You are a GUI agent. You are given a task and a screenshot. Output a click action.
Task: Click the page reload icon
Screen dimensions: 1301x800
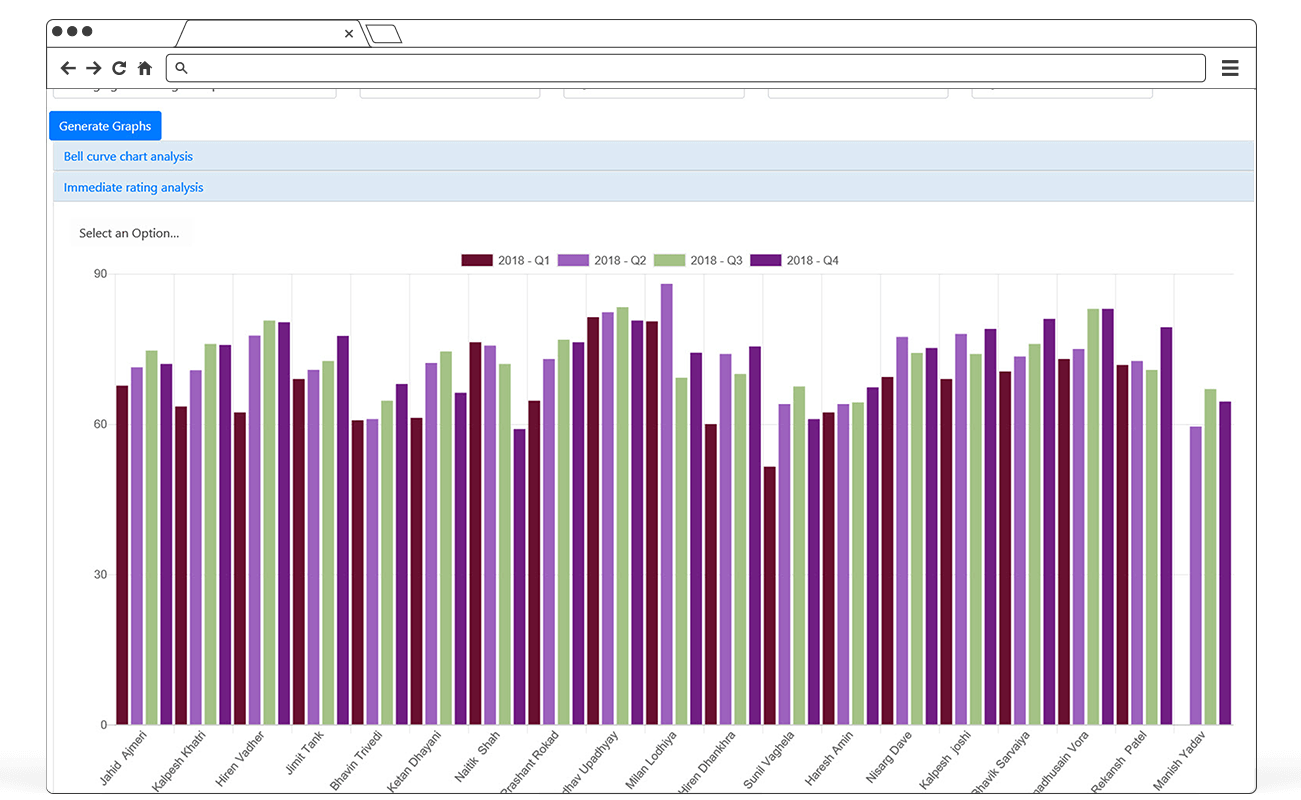coord(117,67)
